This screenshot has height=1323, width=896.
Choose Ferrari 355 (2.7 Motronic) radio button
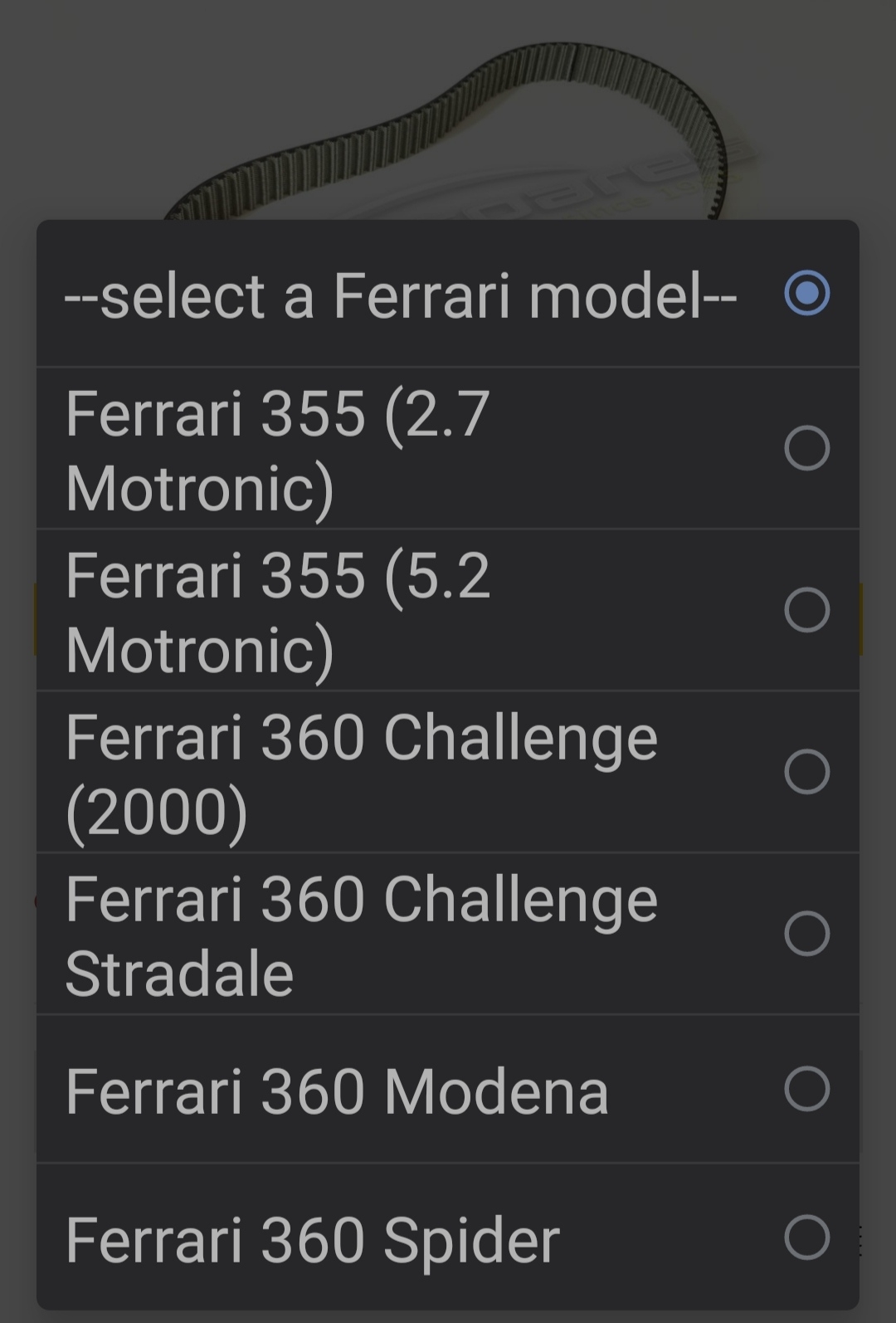click(x=806, y=448)
